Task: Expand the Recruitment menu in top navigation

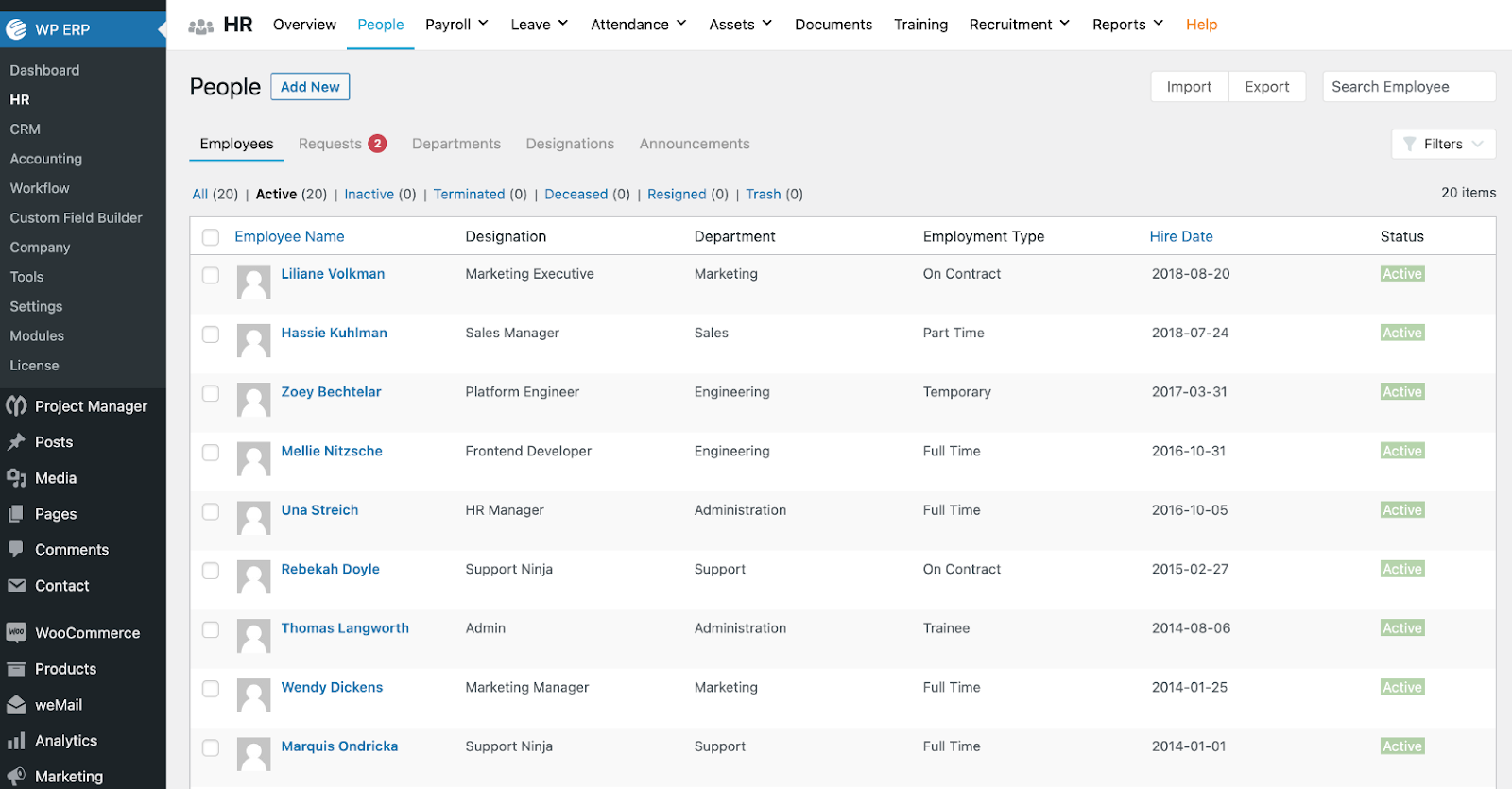Action: (1019, 25)
